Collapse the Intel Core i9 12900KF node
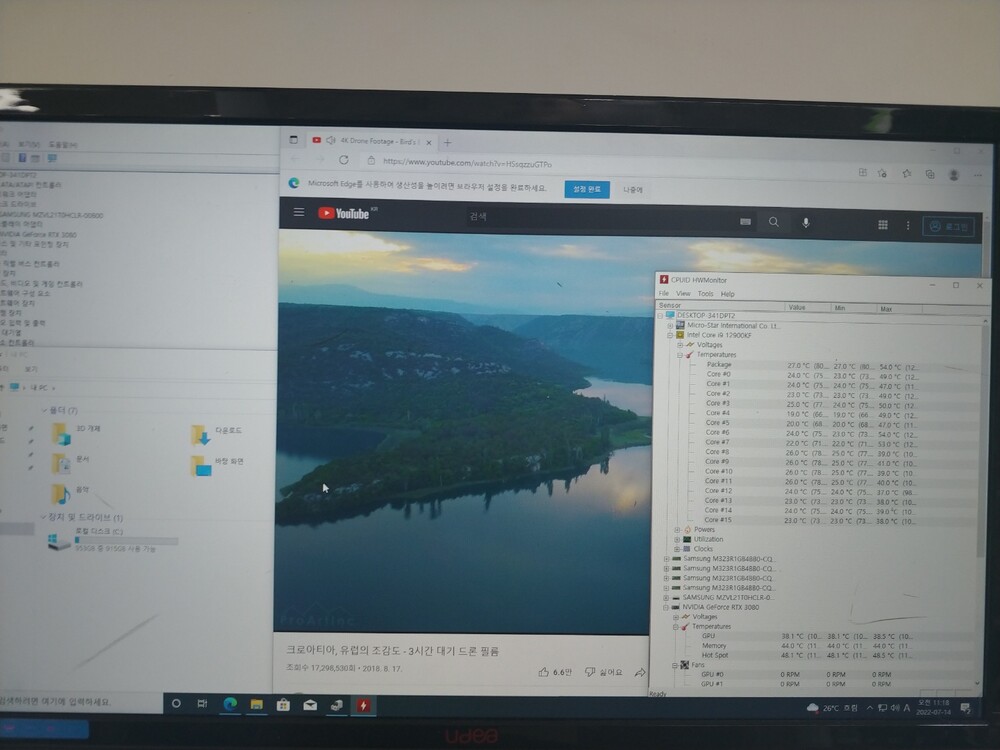Viewport: 1000px width, 750px height. coord(670,335)
